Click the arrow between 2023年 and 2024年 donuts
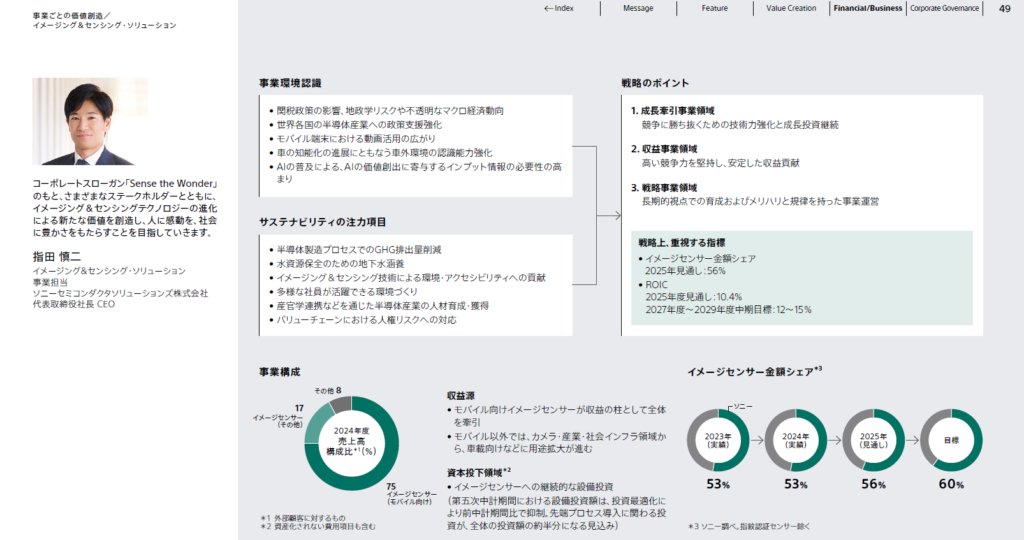Image resolution: width=1024 pixels, height=540 pixels. 757,441
